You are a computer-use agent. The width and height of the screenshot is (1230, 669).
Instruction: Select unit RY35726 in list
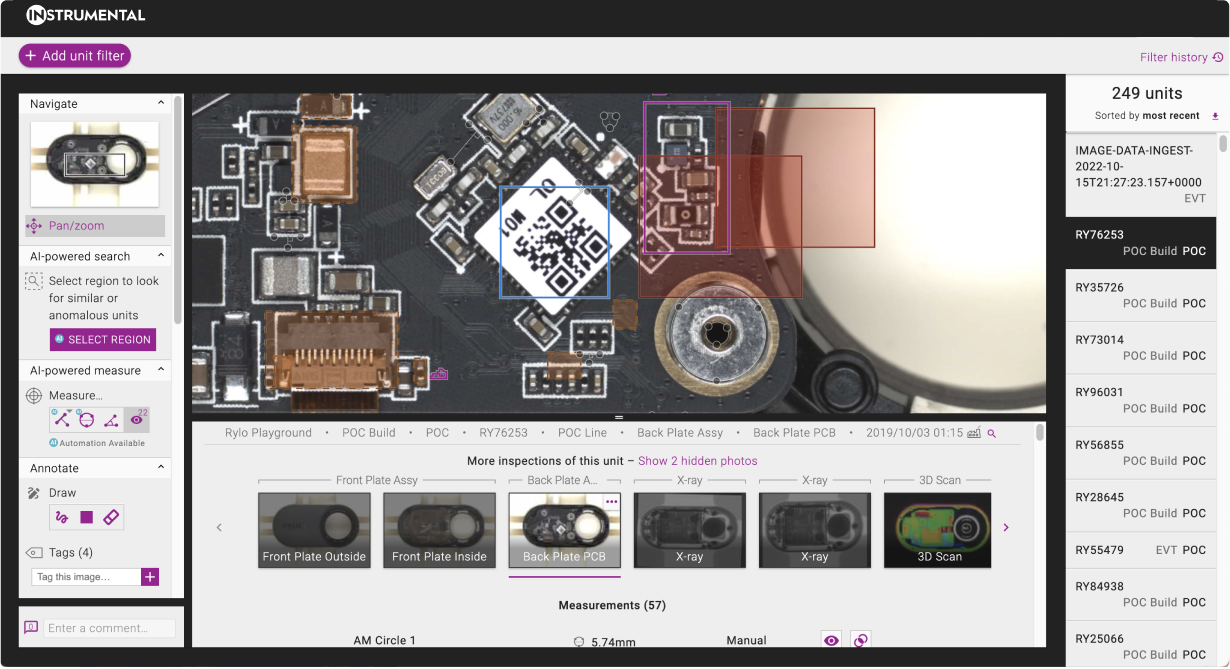coord(1140,295)
